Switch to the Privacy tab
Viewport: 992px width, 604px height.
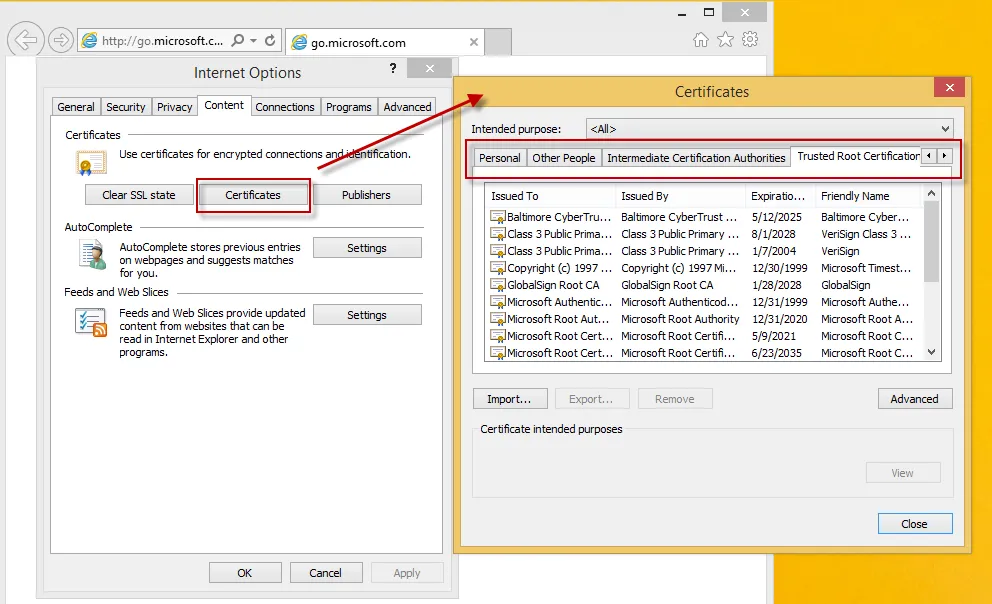[x=175, y=107]
